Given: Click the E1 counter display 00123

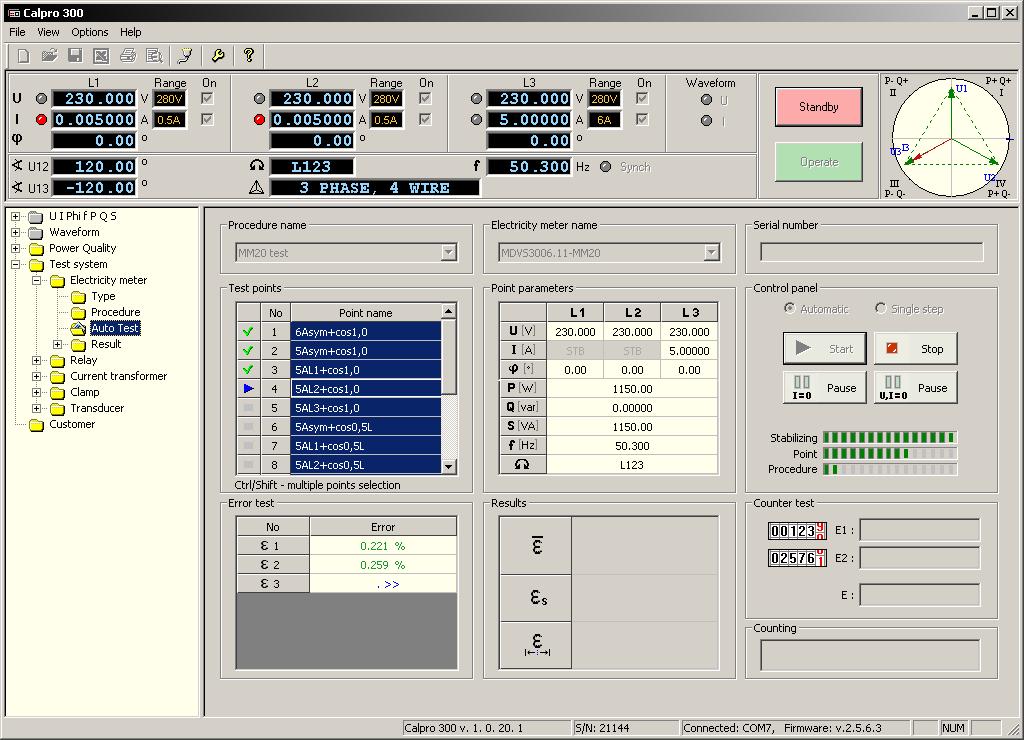Looking at the screenshot, I should (797, 530).
